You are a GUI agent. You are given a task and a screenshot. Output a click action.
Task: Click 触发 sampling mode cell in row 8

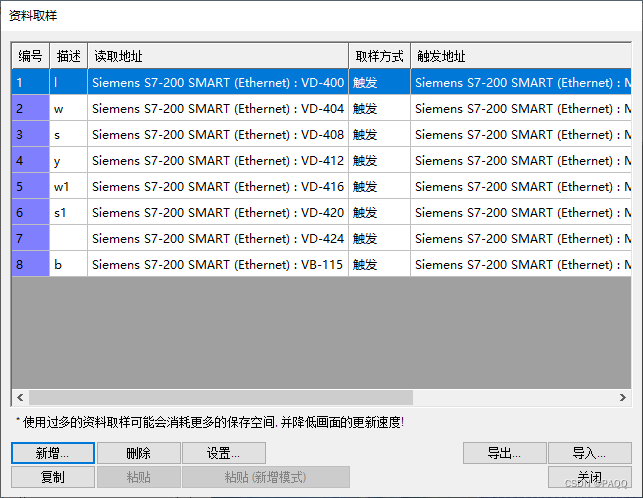point(380,264)
